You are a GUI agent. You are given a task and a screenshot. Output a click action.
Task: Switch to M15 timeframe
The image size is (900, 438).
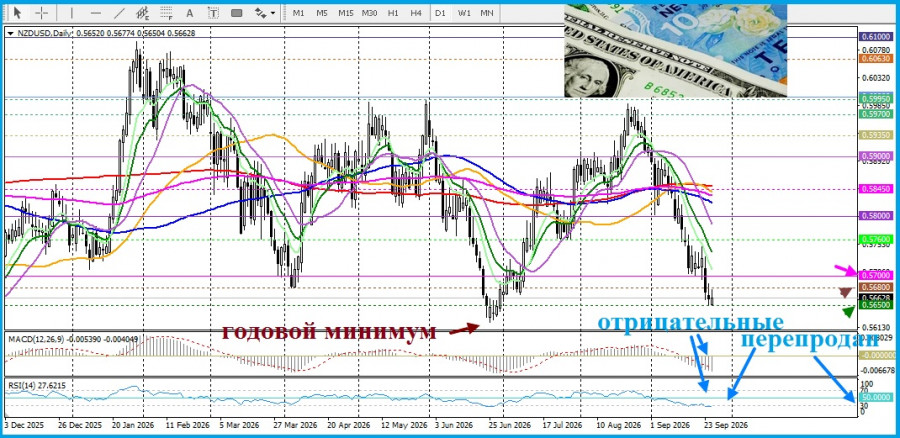[x=346, y=13]
